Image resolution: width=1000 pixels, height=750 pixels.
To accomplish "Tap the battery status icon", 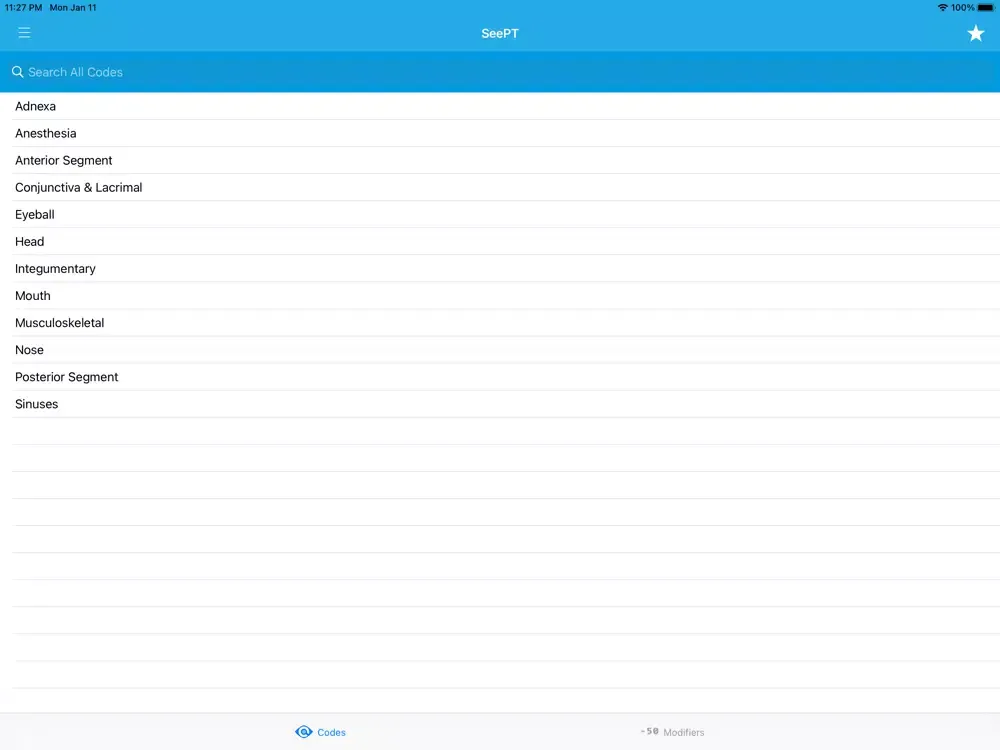I will 985,8.
